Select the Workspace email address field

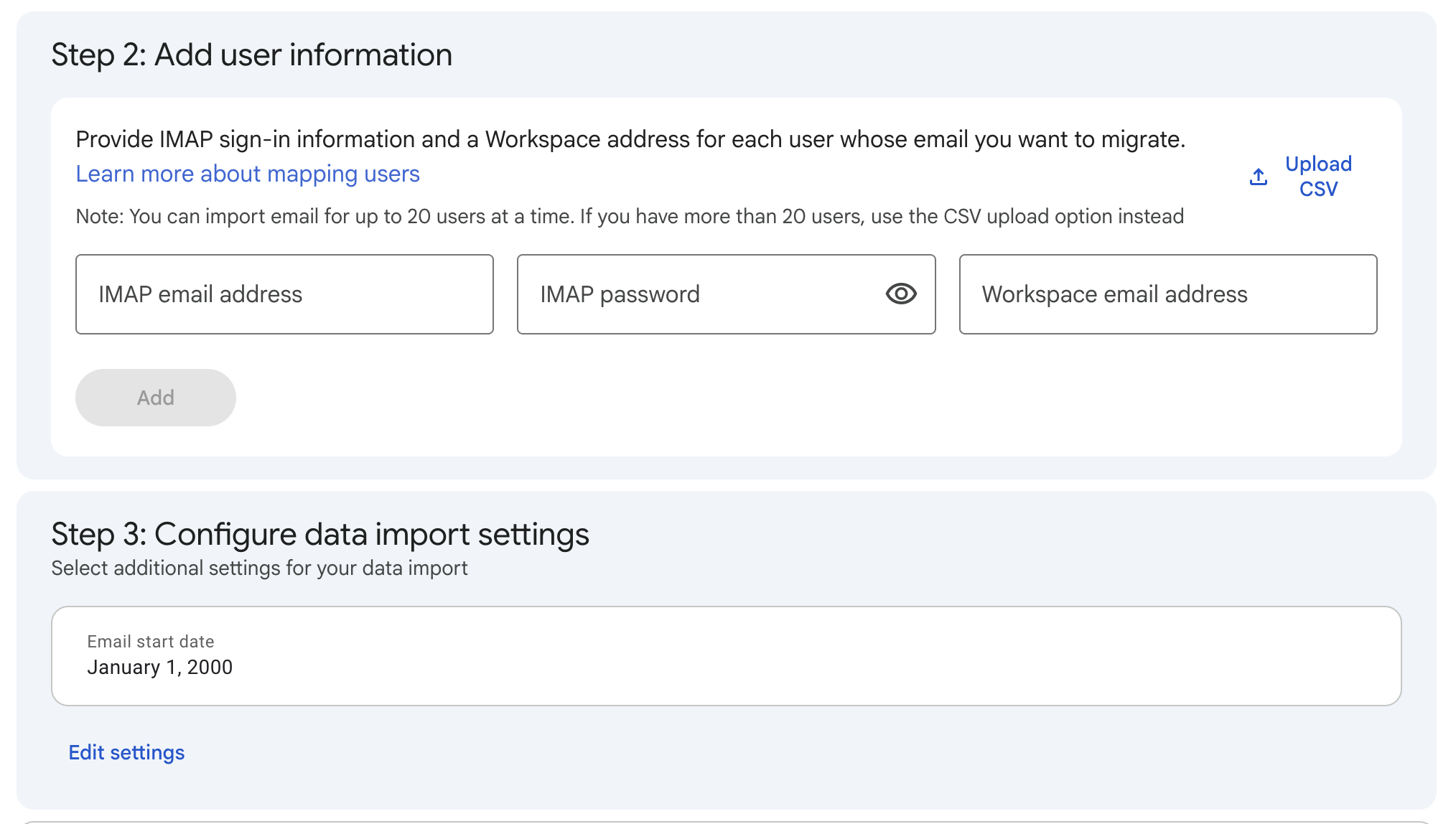click(1167, 294)
